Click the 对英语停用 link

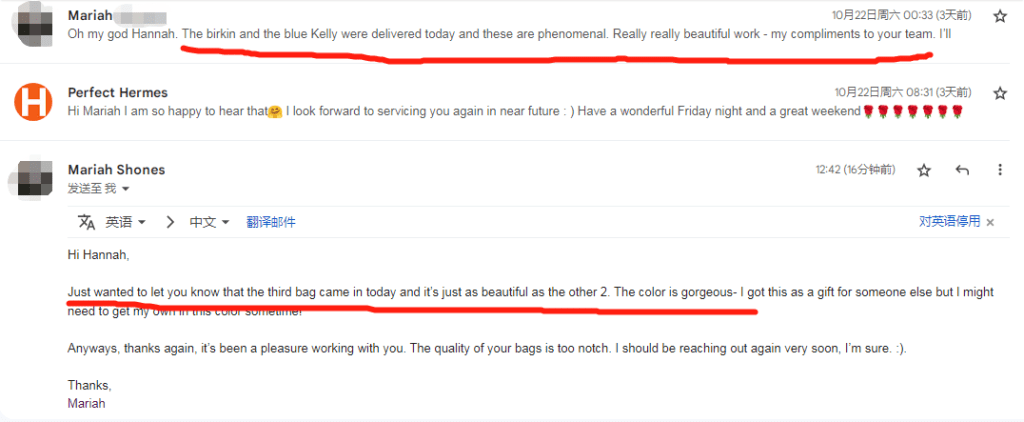949,222
